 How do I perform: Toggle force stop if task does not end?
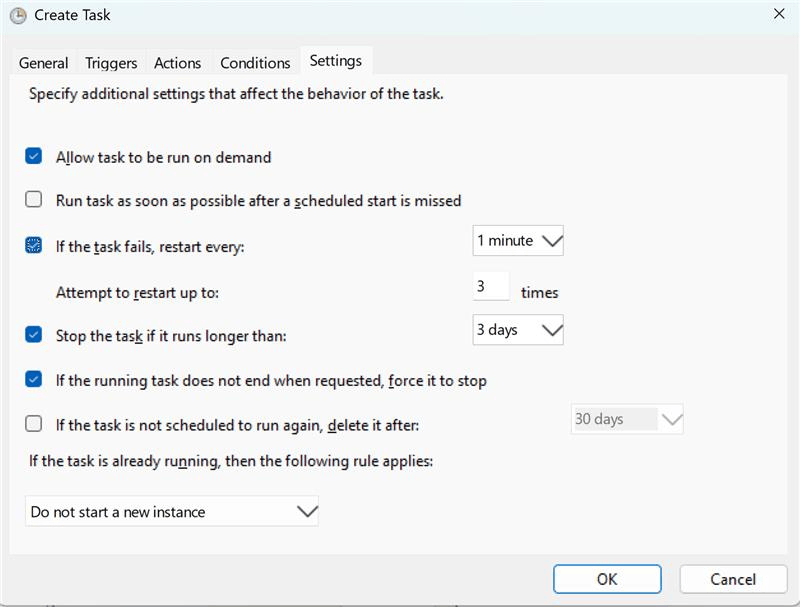(x=34, y=380)
